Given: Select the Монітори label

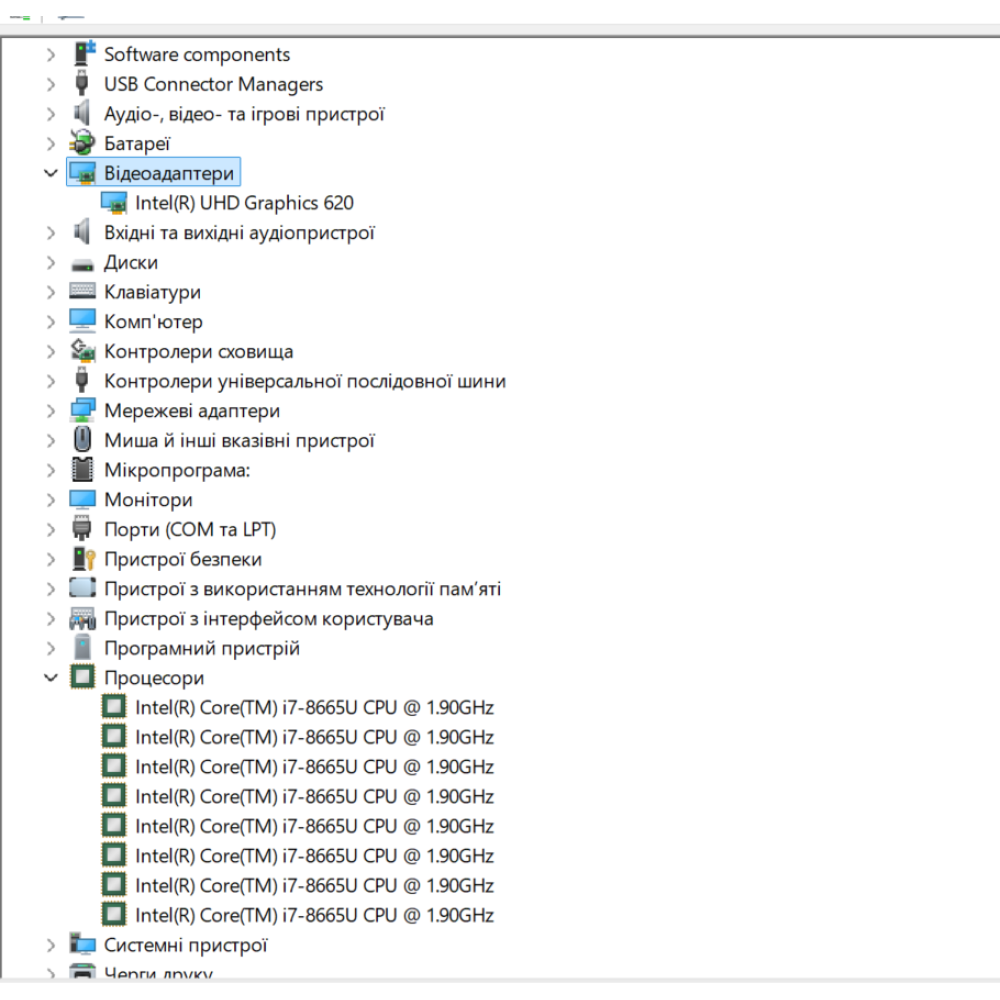Looking at the screenshot, I should [x=148, y=500].
